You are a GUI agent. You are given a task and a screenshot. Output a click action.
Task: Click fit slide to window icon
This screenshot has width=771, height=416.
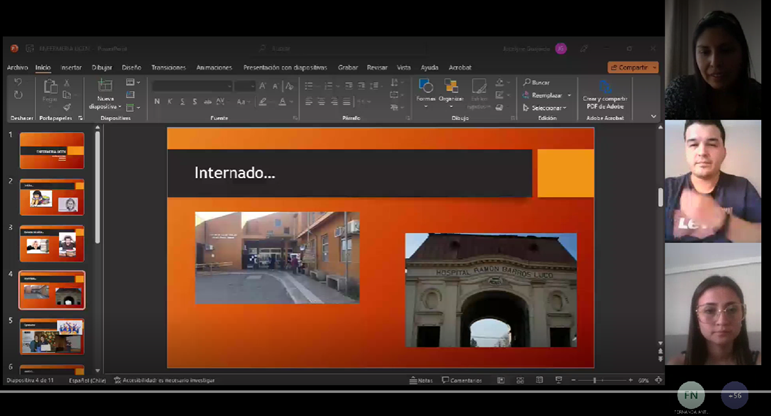point(657,380)
